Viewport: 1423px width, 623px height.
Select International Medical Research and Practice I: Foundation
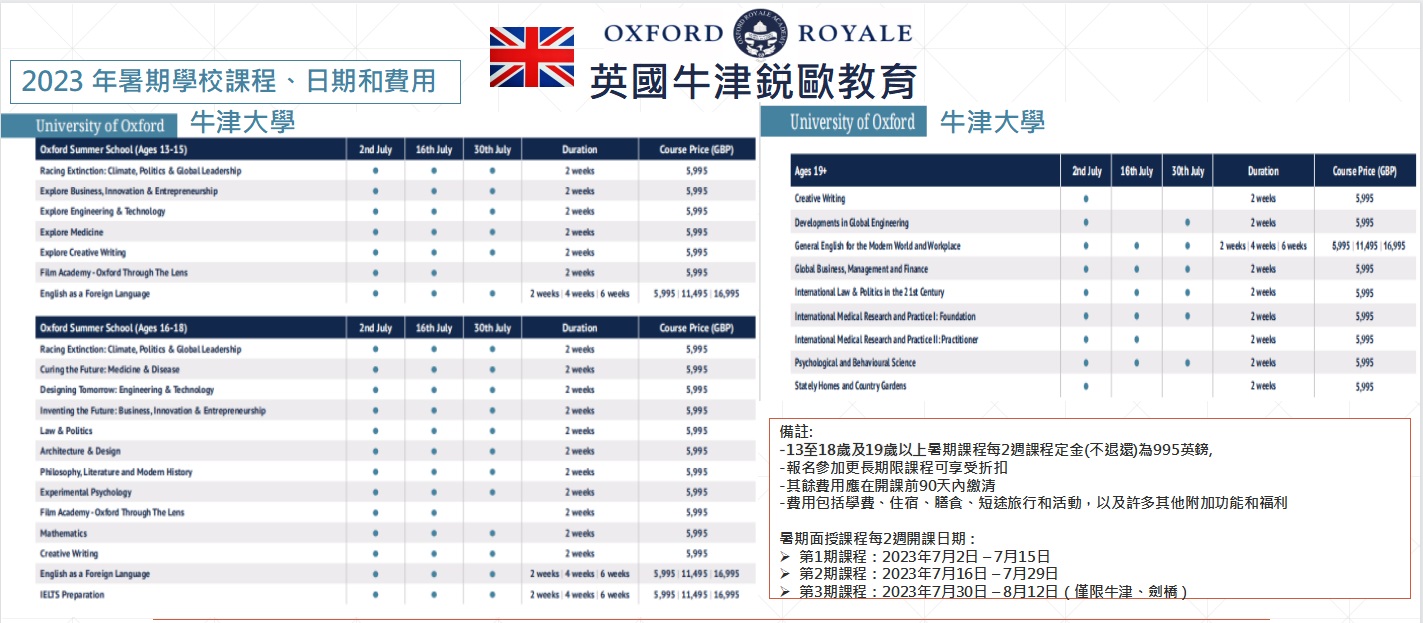click(x=885, y=316)
